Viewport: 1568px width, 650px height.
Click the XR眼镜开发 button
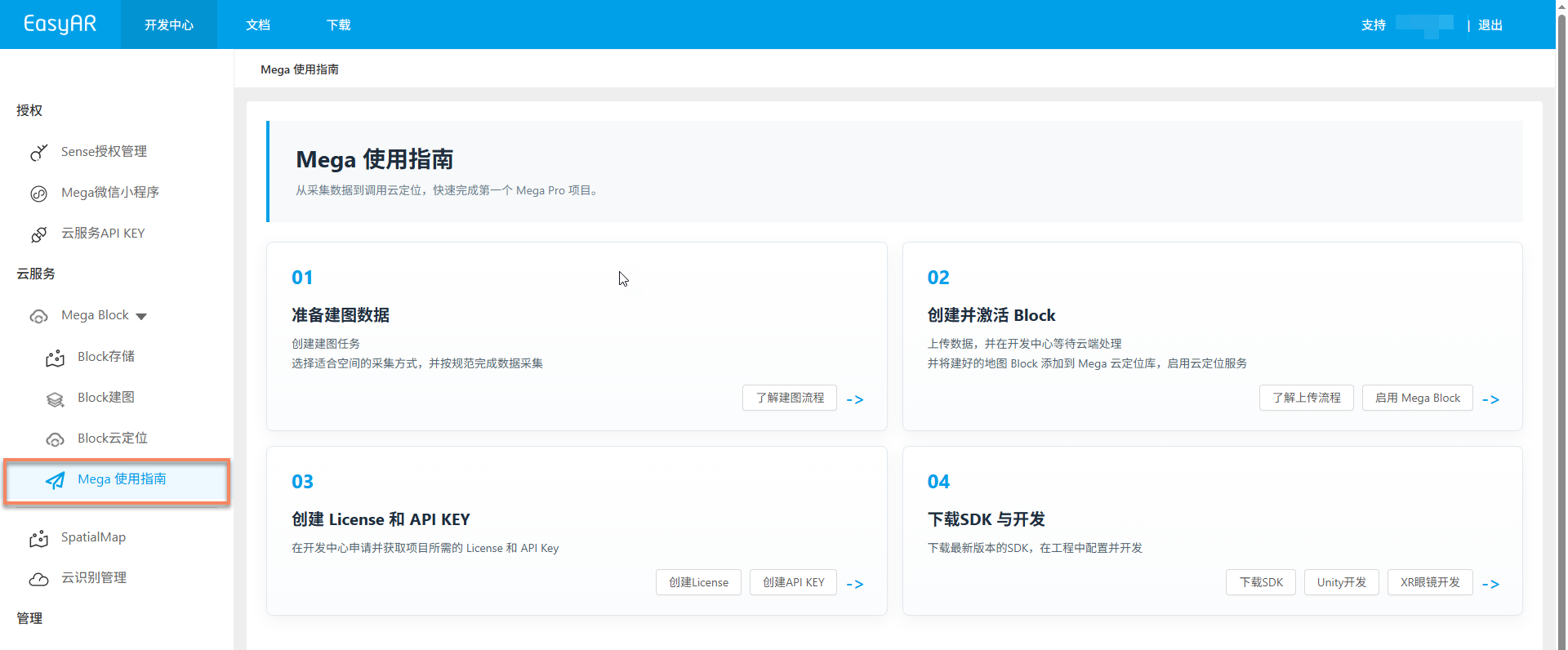click(1430, 582)
